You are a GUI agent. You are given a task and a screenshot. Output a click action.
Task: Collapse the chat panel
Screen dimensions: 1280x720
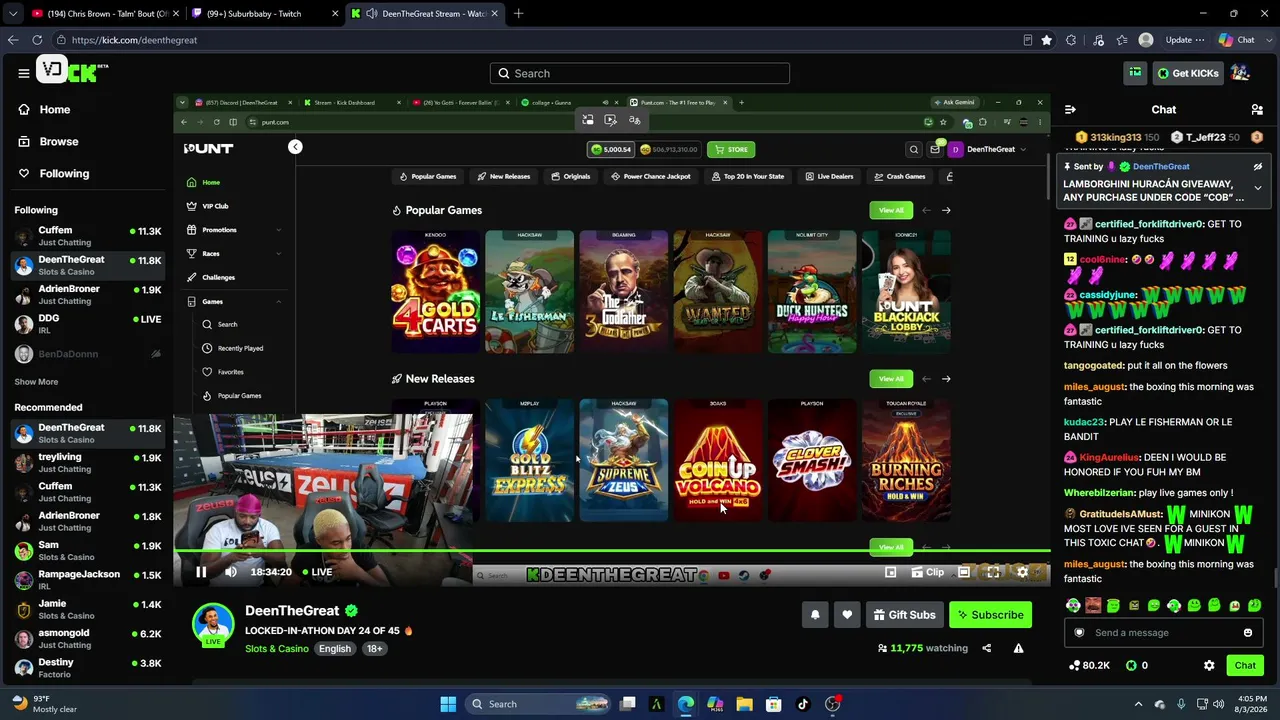coord(1070,109)
